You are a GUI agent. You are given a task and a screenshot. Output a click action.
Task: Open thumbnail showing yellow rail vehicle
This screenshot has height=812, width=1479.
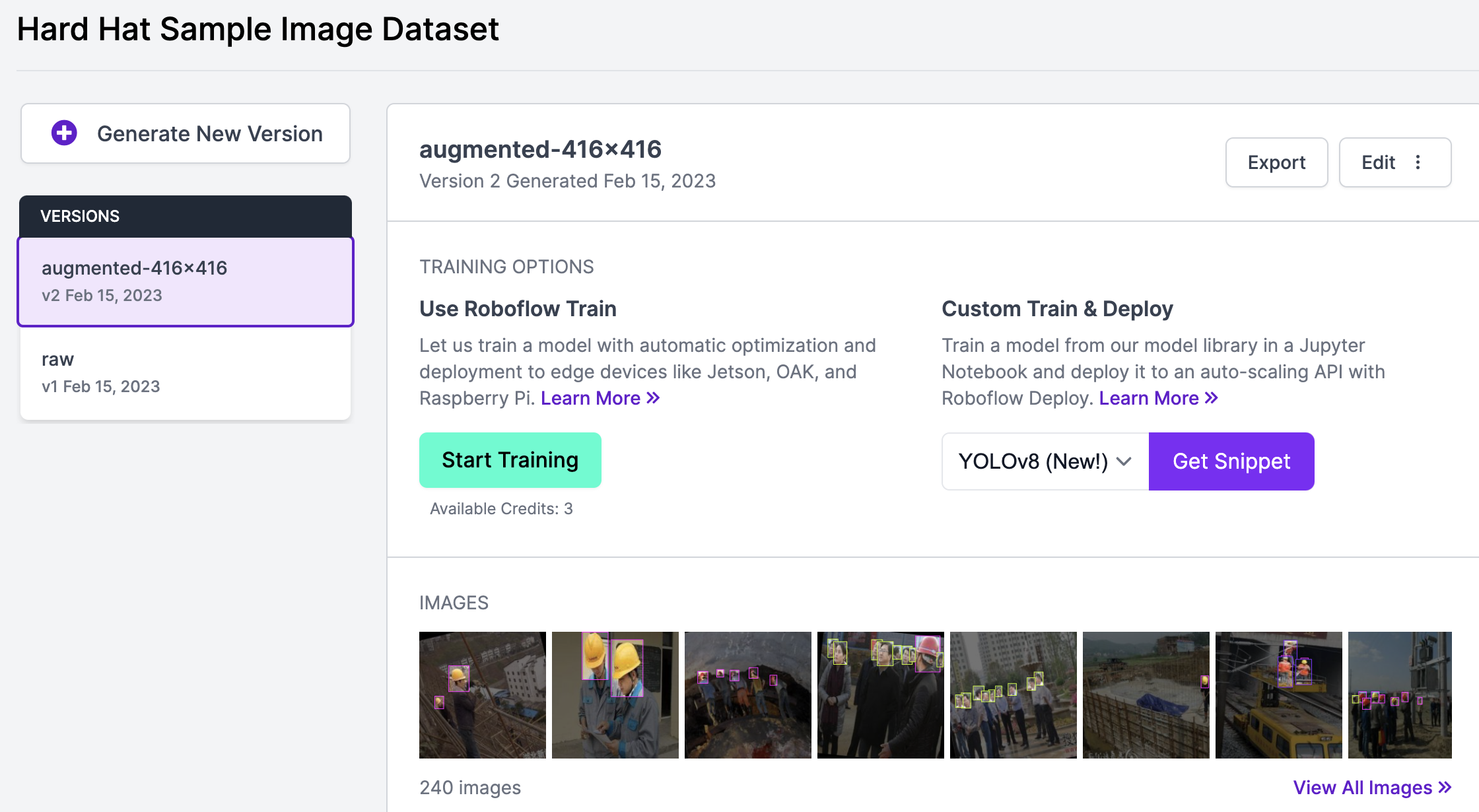(1278, 694)
